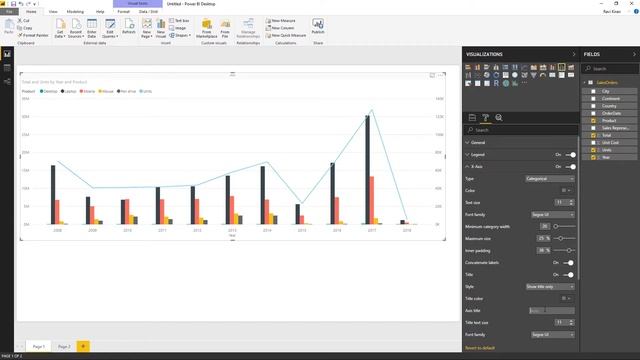This screenshot has width=640, height=360.
Task: Open the Modeling ribbon tab
Action: (x=75, y=11)
